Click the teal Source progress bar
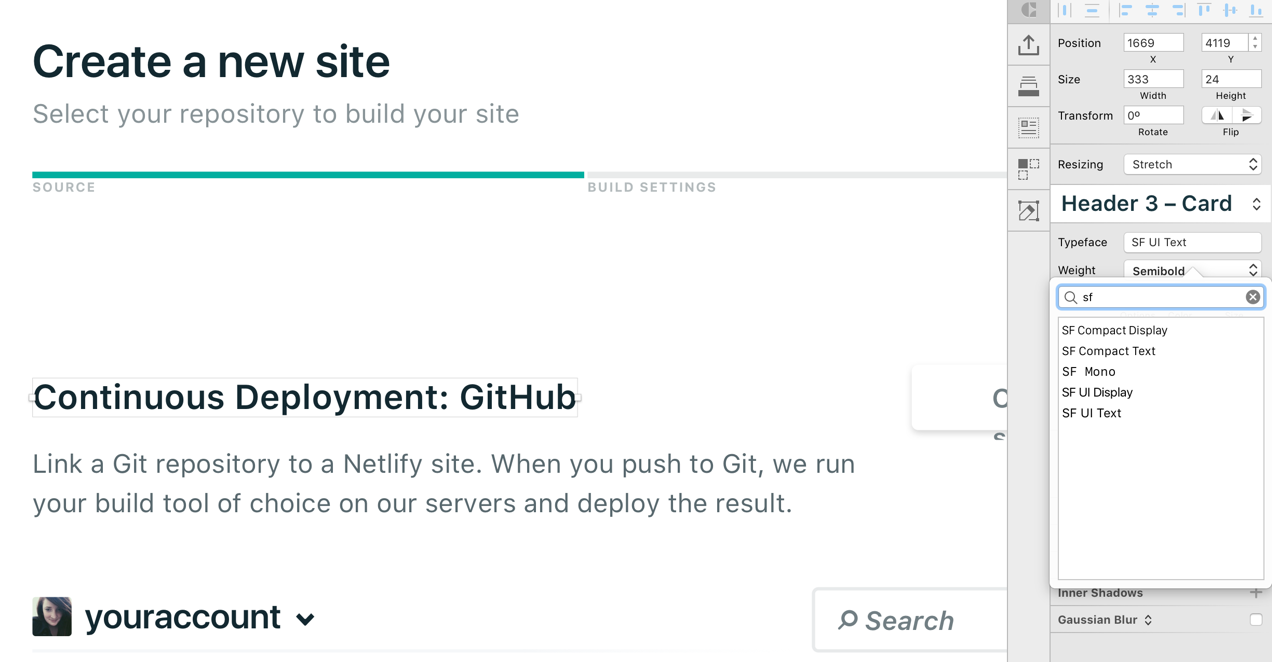 tap(308, 175)
